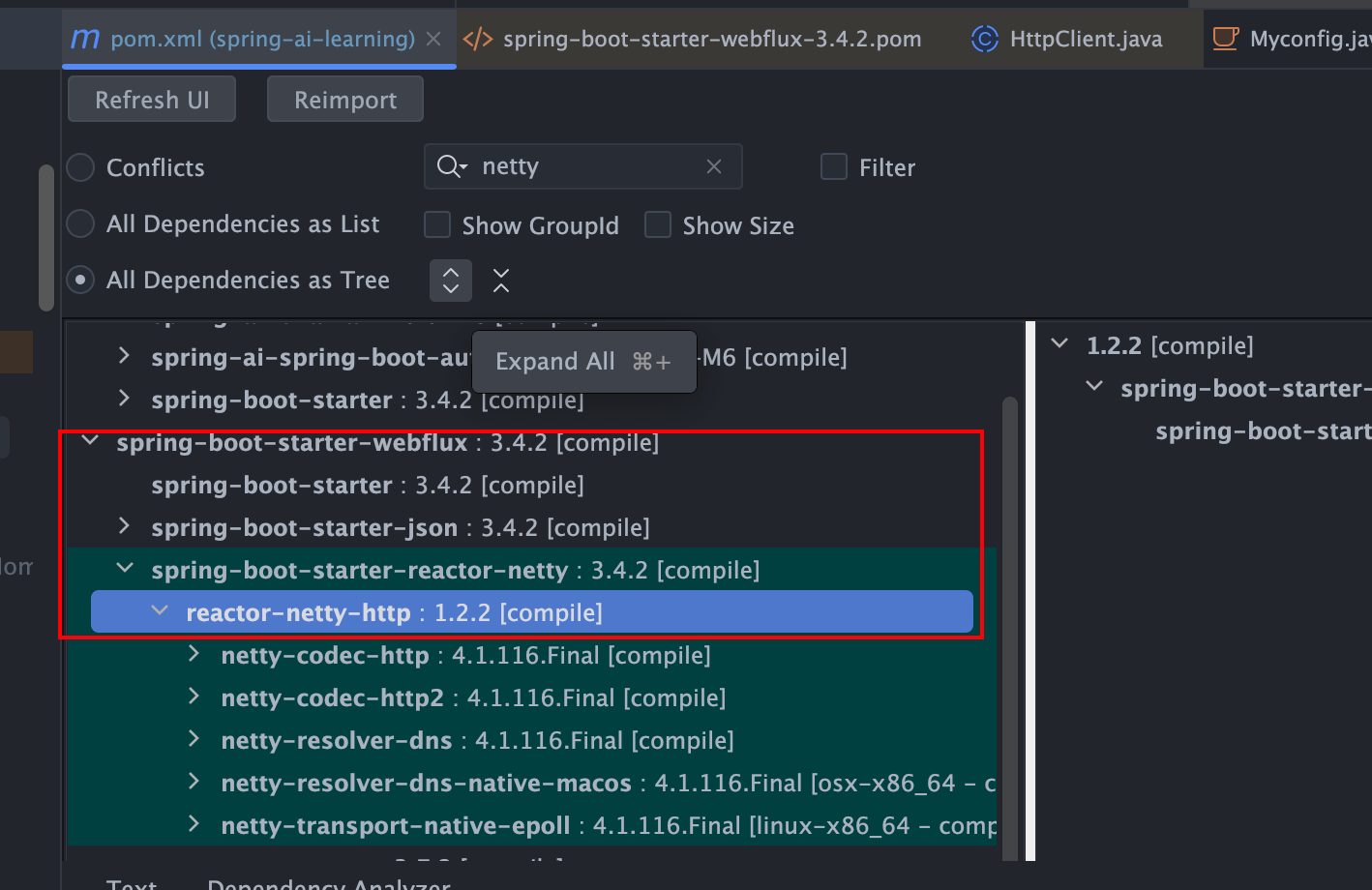Click the magnifier search history icon
This screenshot has width=1372, height=890.
(x=452, y=166)
